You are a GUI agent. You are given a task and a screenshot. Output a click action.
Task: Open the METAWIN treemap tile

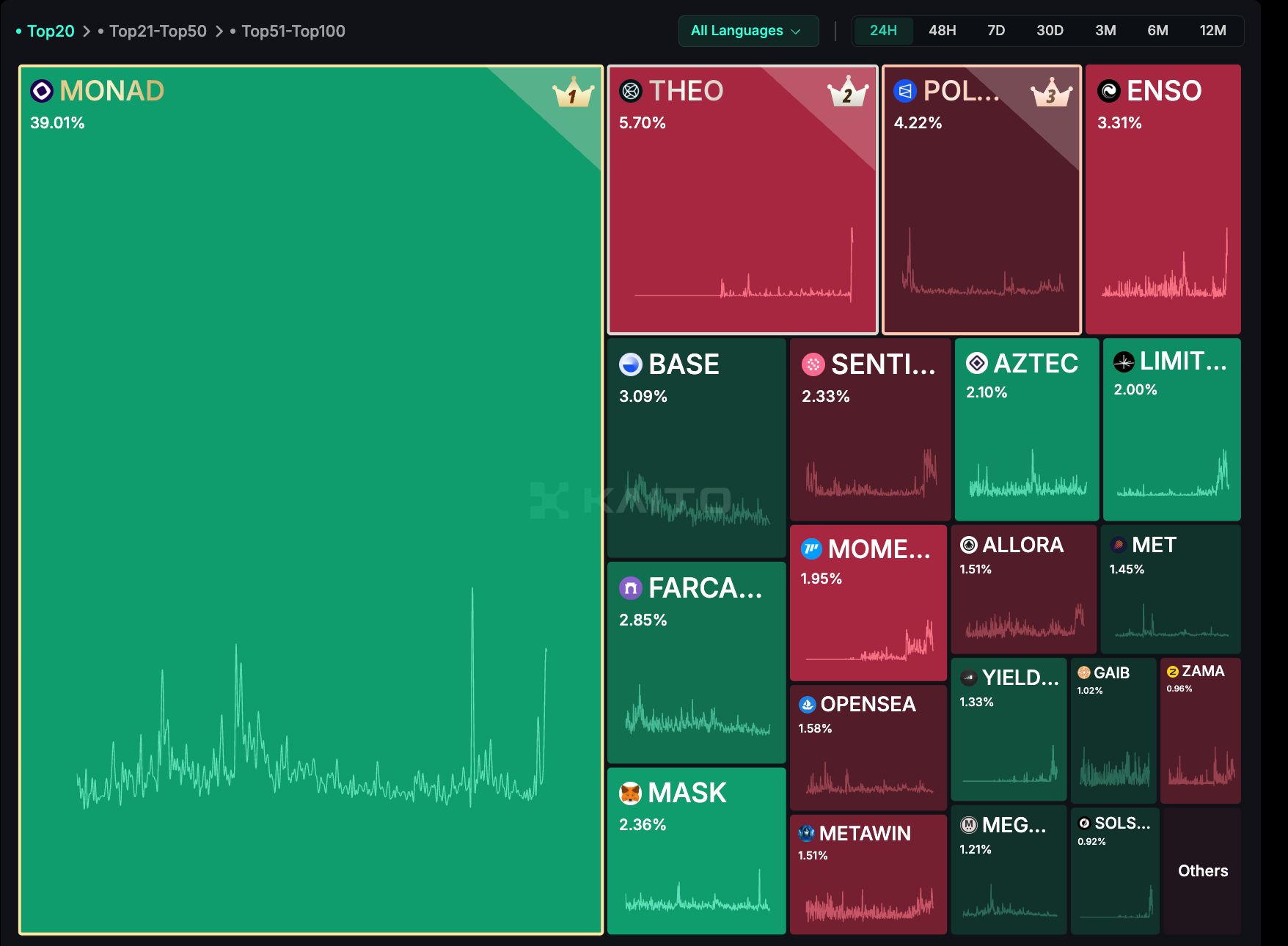coord(868,874)
